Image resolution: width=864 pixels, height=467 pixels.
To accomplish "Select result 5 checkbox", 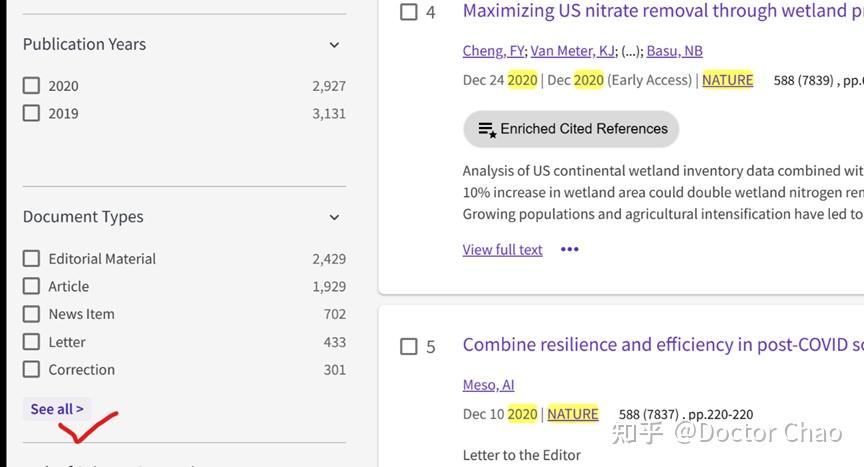I will (409, 346).
